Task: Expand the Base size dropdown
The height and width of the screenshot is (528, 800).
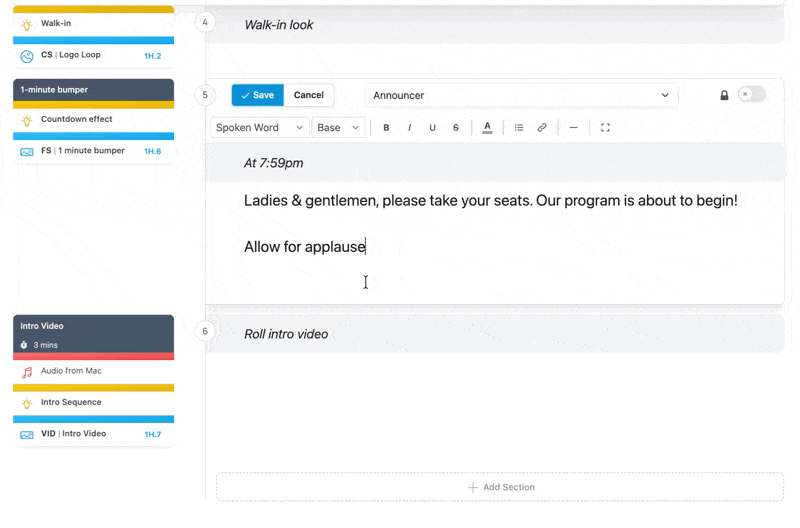Action: [x=338, y=128]
